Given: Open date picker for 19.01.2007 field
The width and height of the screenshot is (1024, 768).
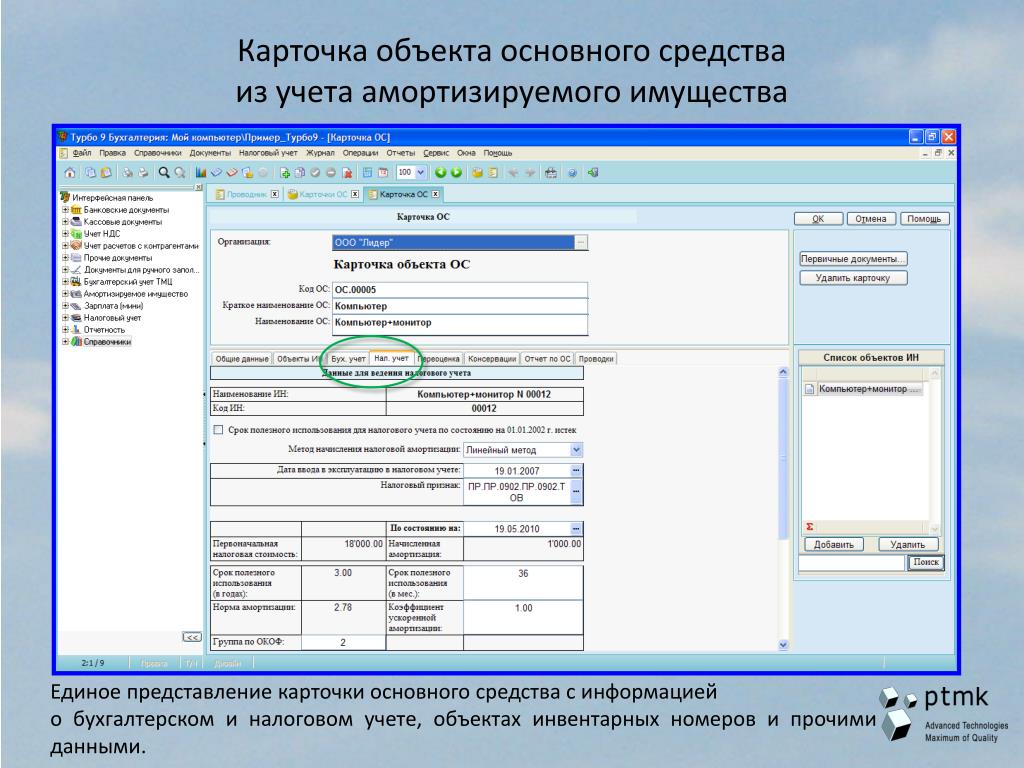Looking at the screenshot, I should click(576, 470).
